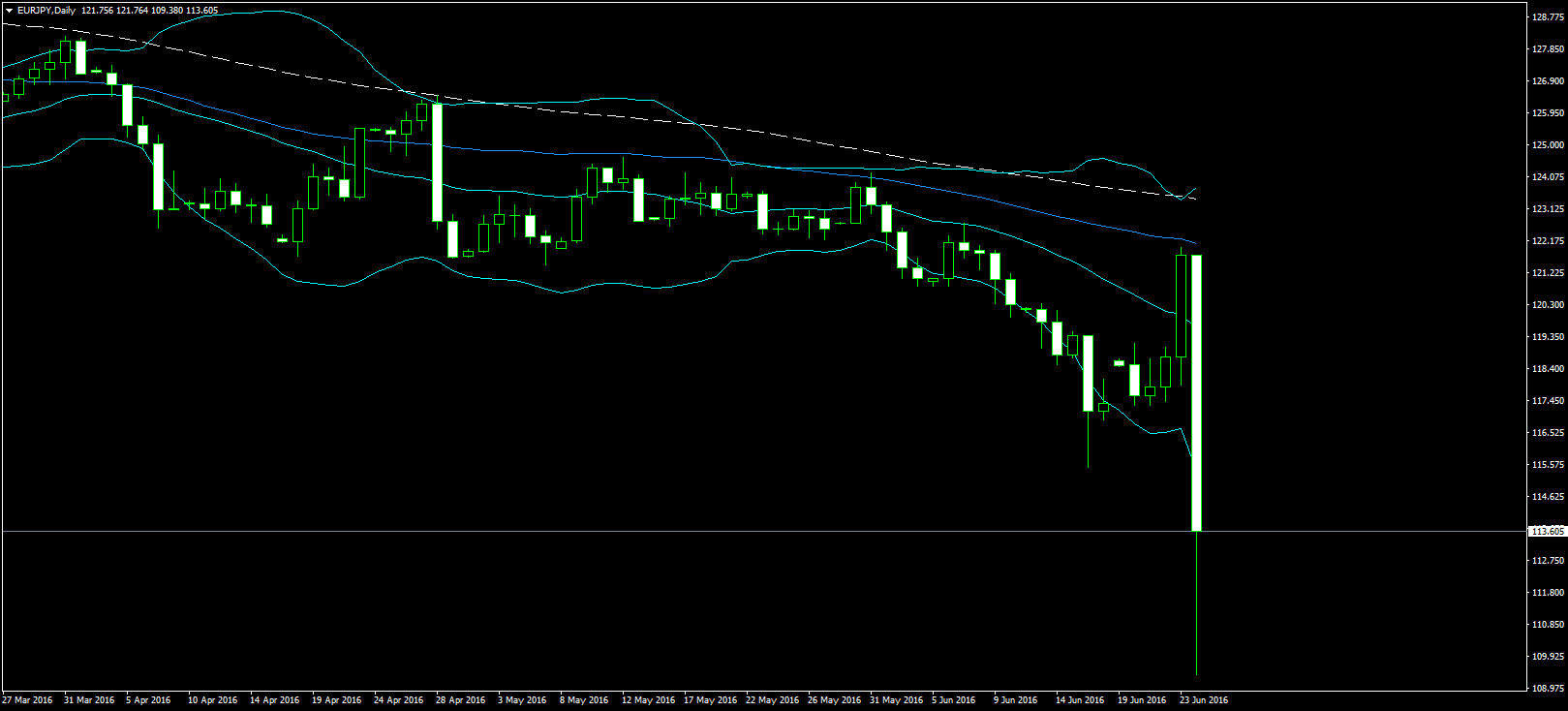1568x711 pixels.
Task: Click the 12 May 2016 date label
Action: [x=648, y=699]
